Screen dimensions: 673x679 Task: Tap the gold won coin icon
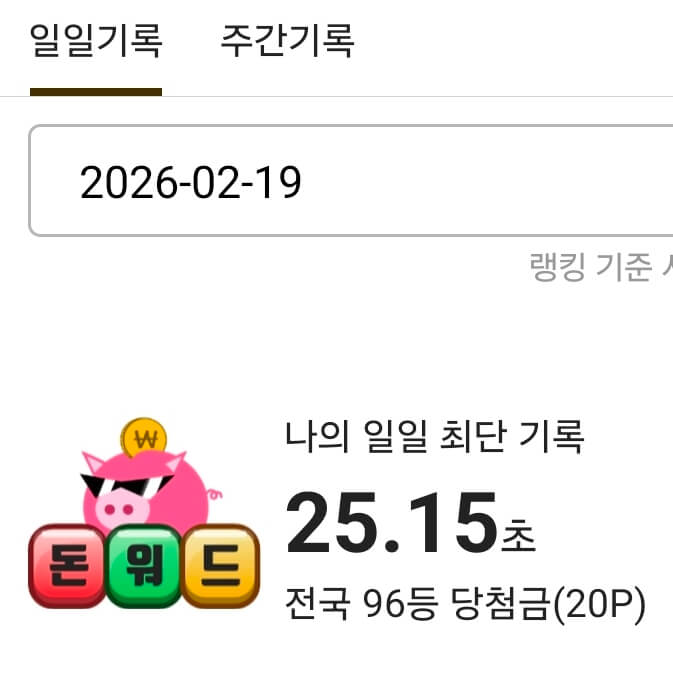(144, 436)
